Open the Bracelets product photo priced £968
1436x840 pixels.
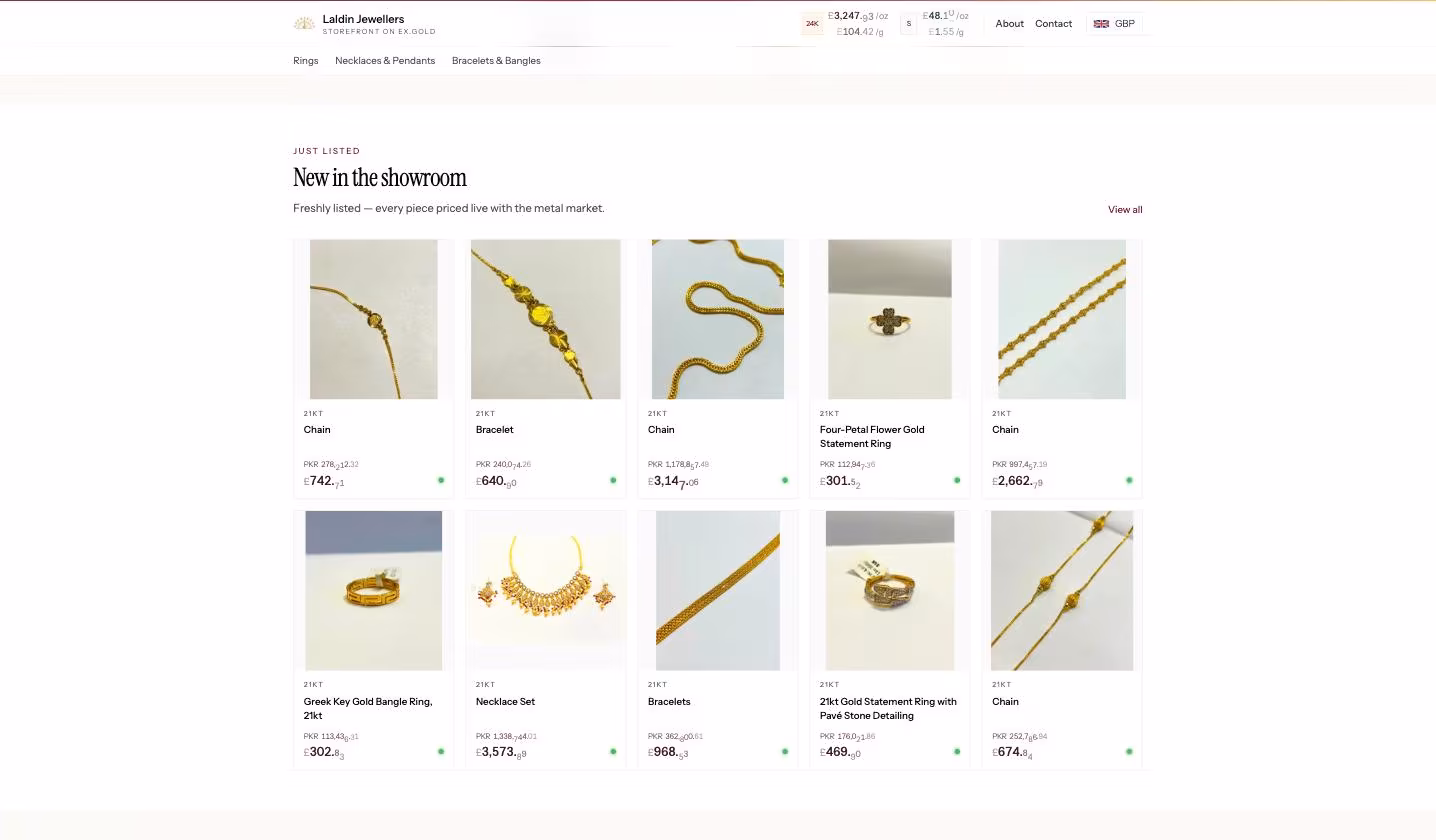pos(718,591)
